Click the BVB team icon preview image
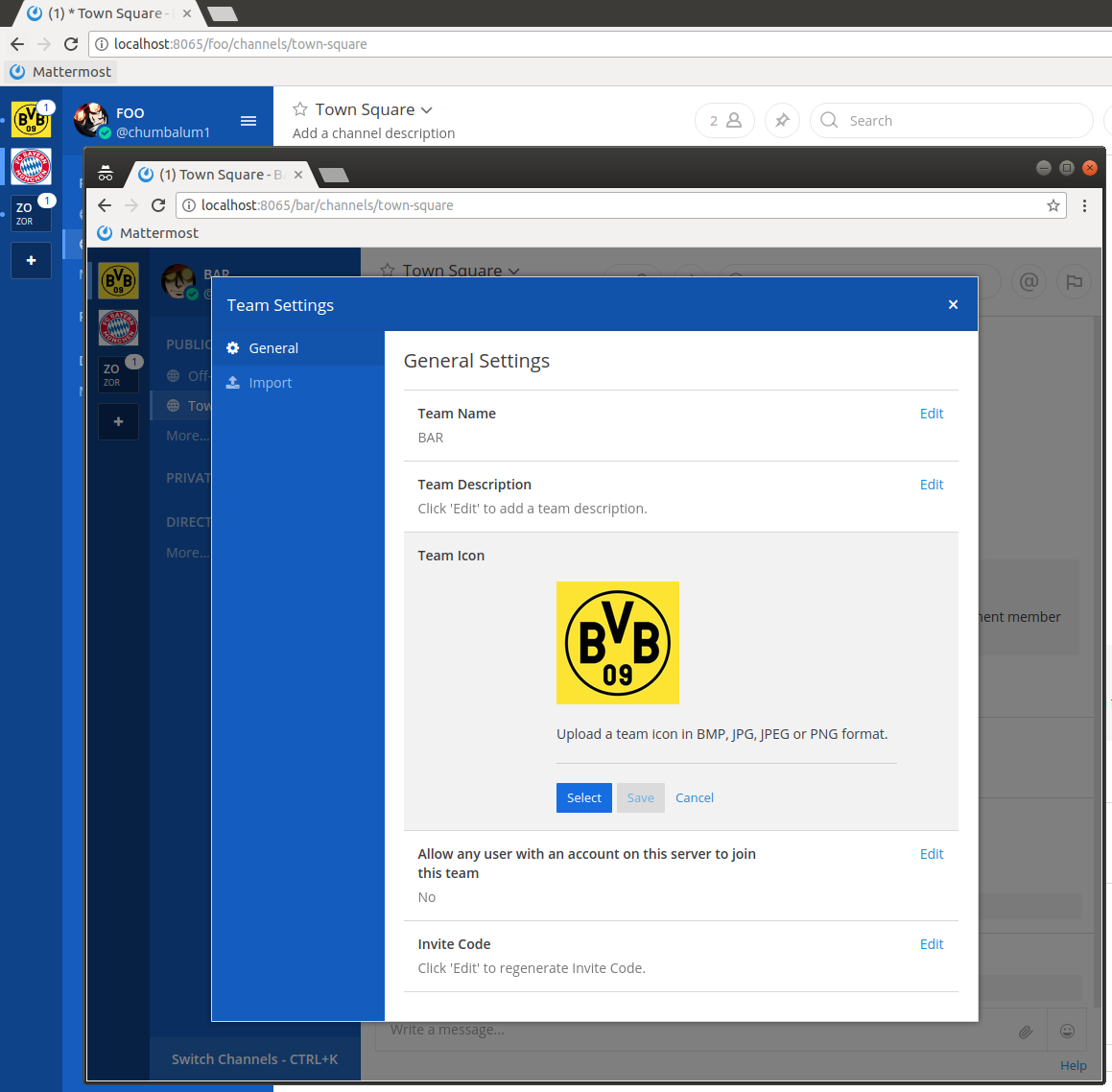This screenshot has width=1112, height=1092. [618, 643]
